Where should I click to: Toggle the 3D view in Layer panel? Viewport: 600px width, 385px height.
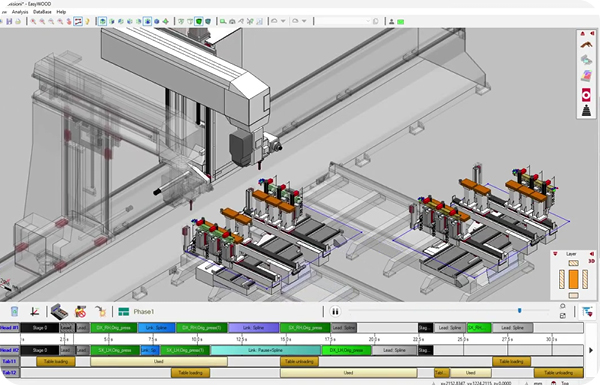(x=592, y=261)
